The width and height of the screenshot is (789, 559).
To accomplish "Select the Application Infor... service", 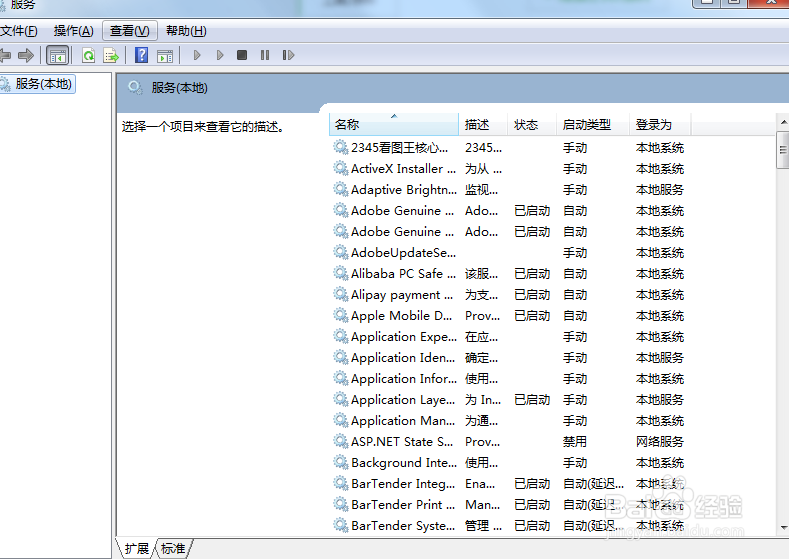I will point(508,378).
